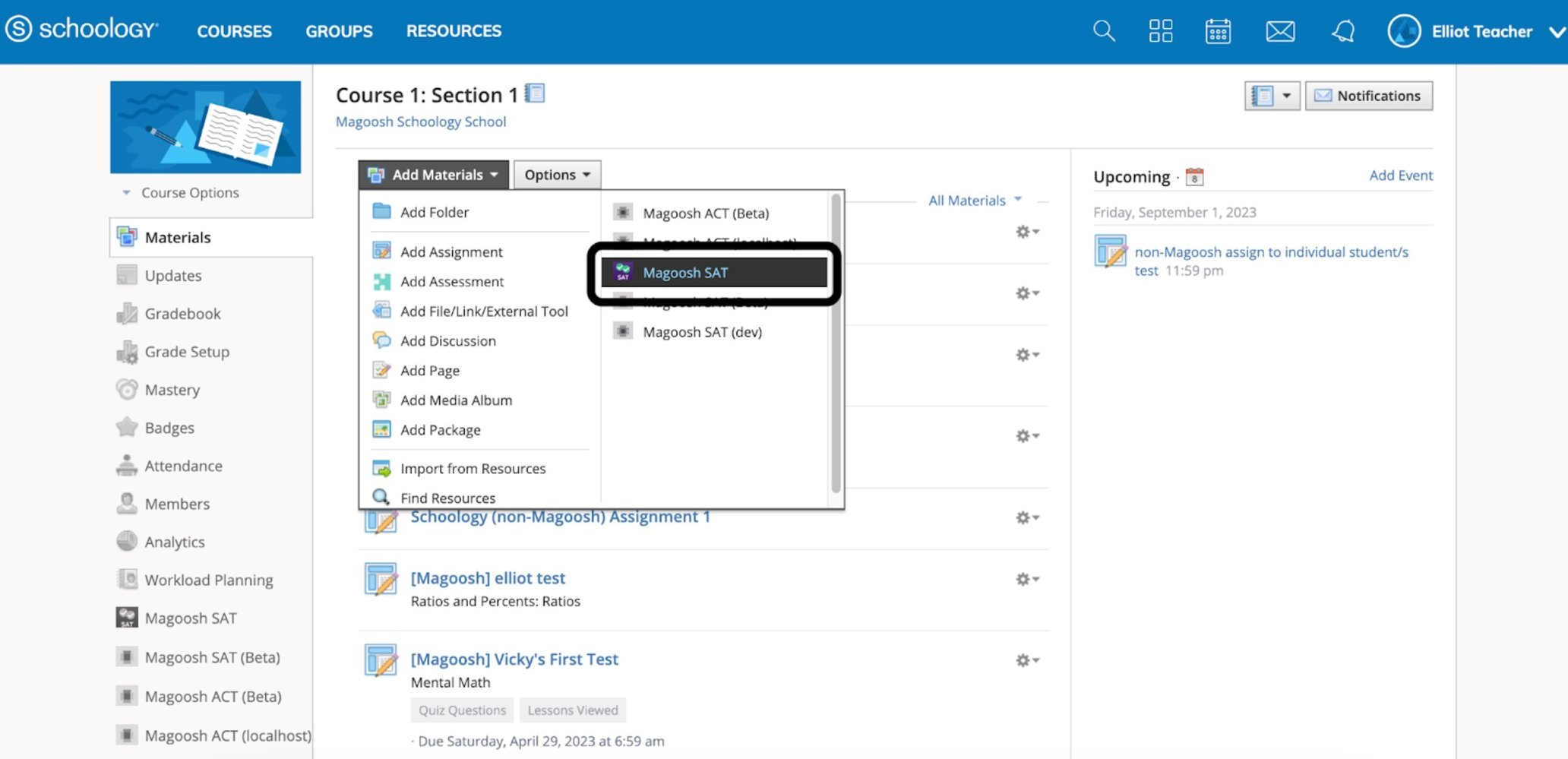The image size is (1568, 759).
Task: Click the Grade Setup sidebar icon
Action: click(x=127, y=351)
